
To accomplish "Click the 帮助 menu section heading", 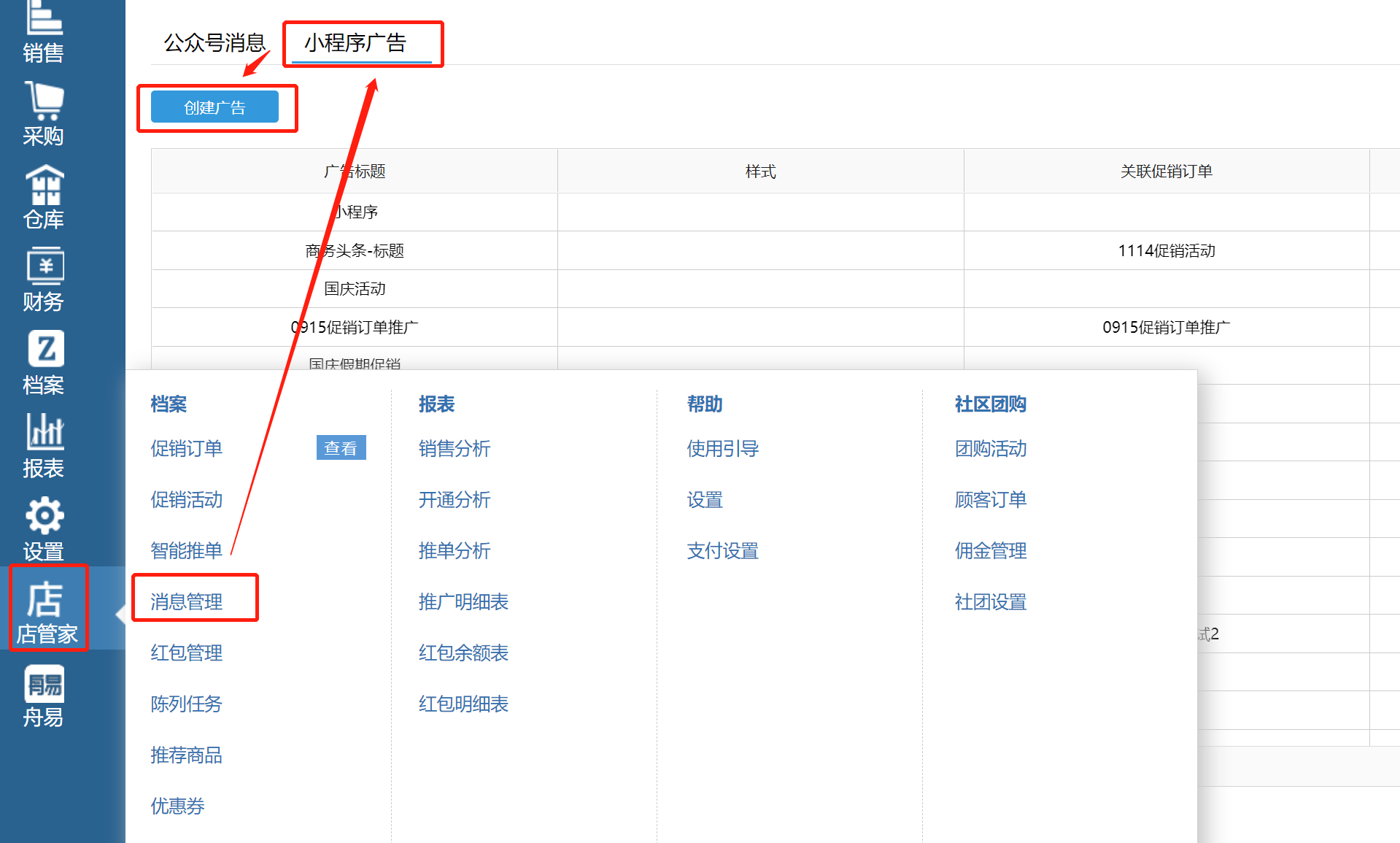I will coord(705,404).
